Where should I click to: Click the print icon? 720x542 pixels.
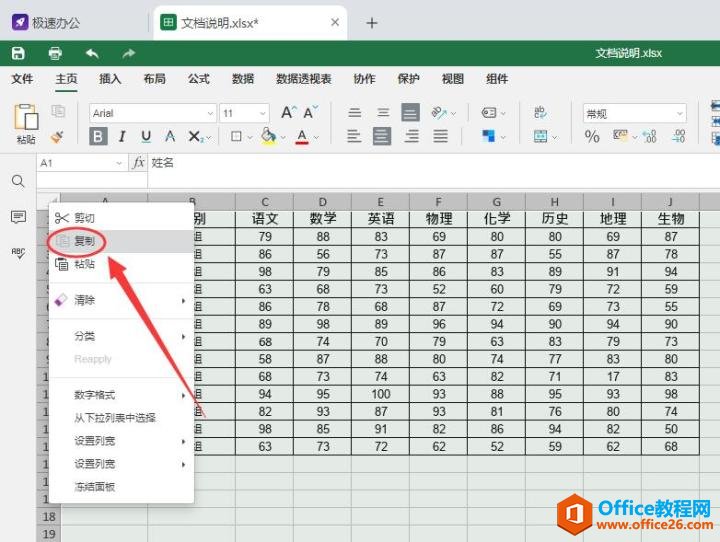coord(55,53)
